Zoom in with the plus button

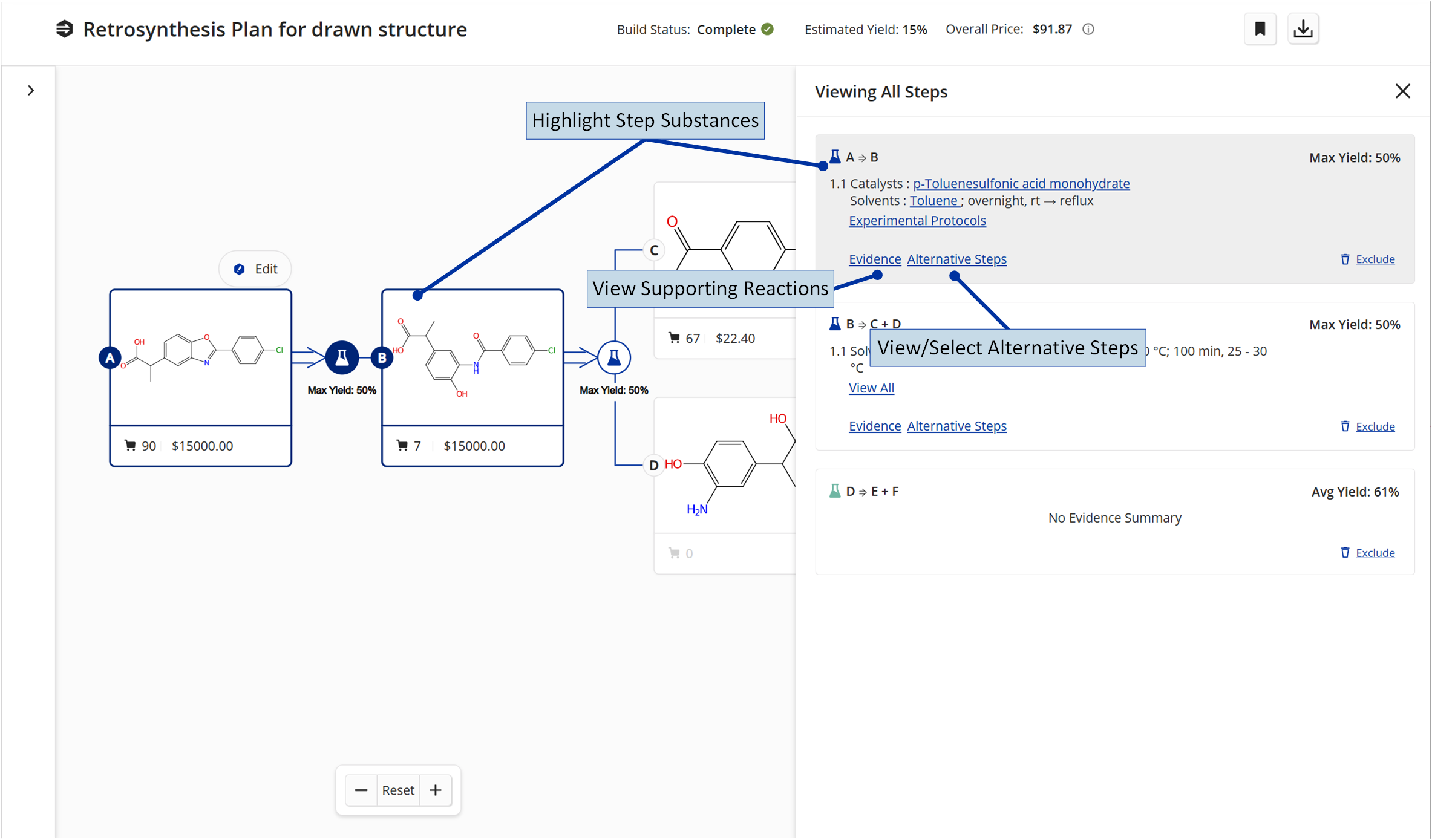pyautogui.click(x=436, y=790)
